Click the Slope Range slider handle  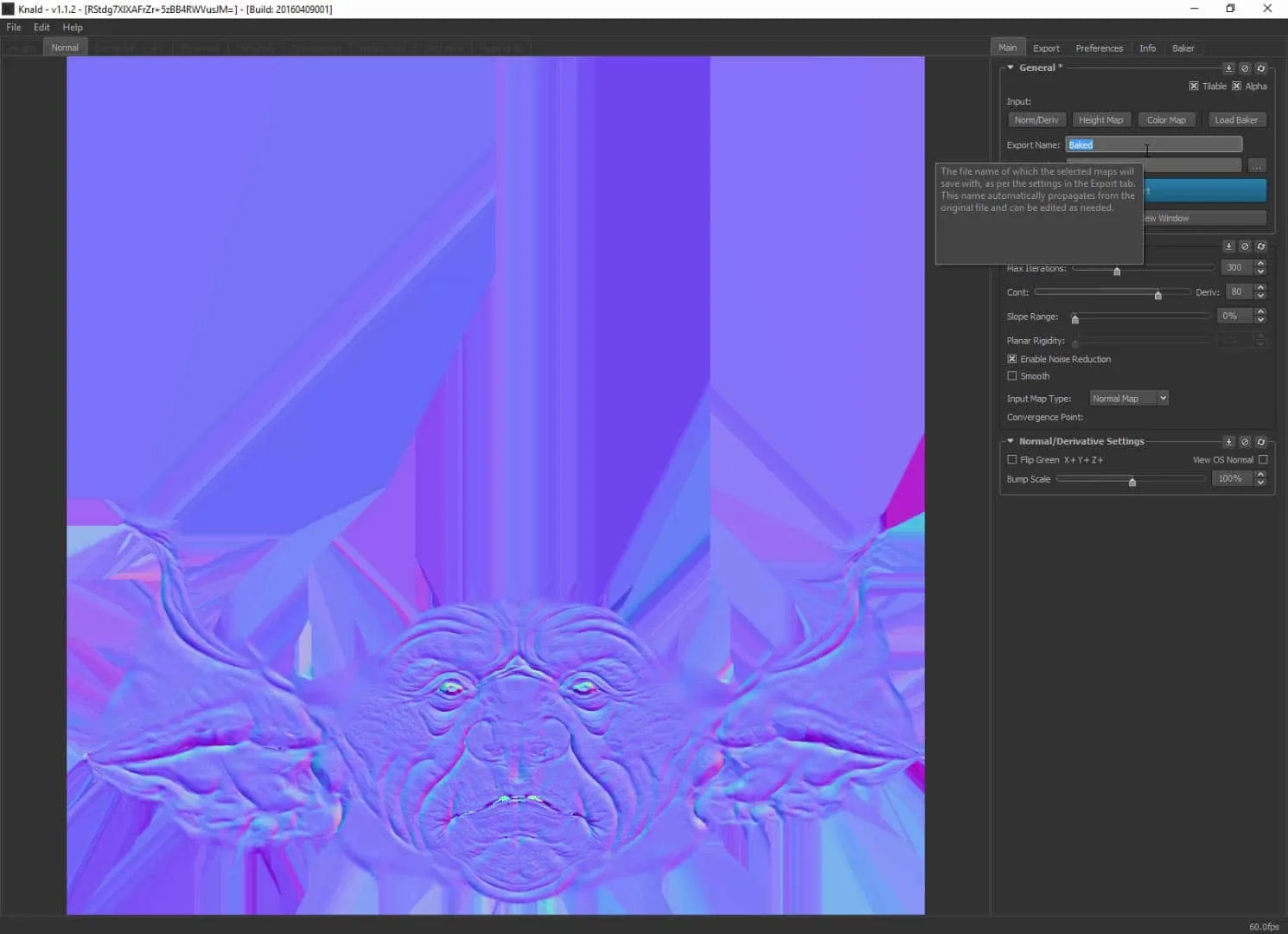pyautogui.click(x=1074, y=319)
